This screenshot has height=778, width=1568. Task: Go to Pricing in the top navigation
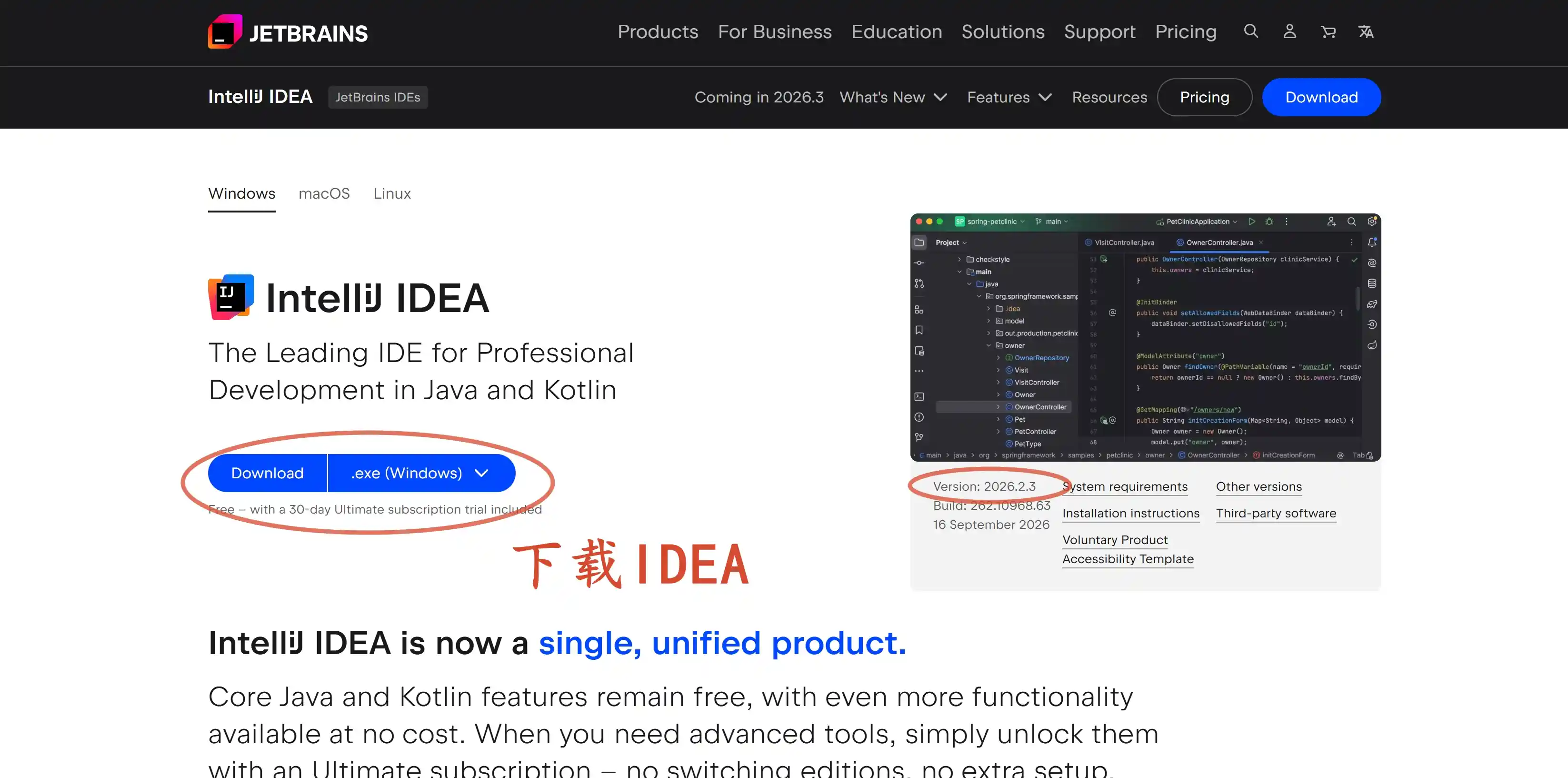(x=1186, y=31)
